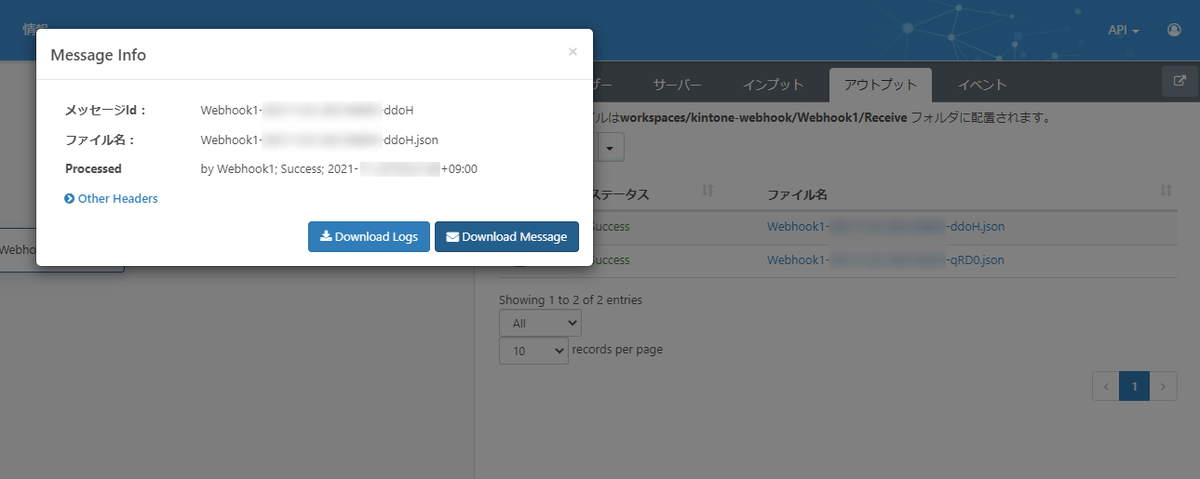Open file link ending ddoH.json in table
The width and height of the screenshot is (1200, 479).
click(x=886, y=227)
